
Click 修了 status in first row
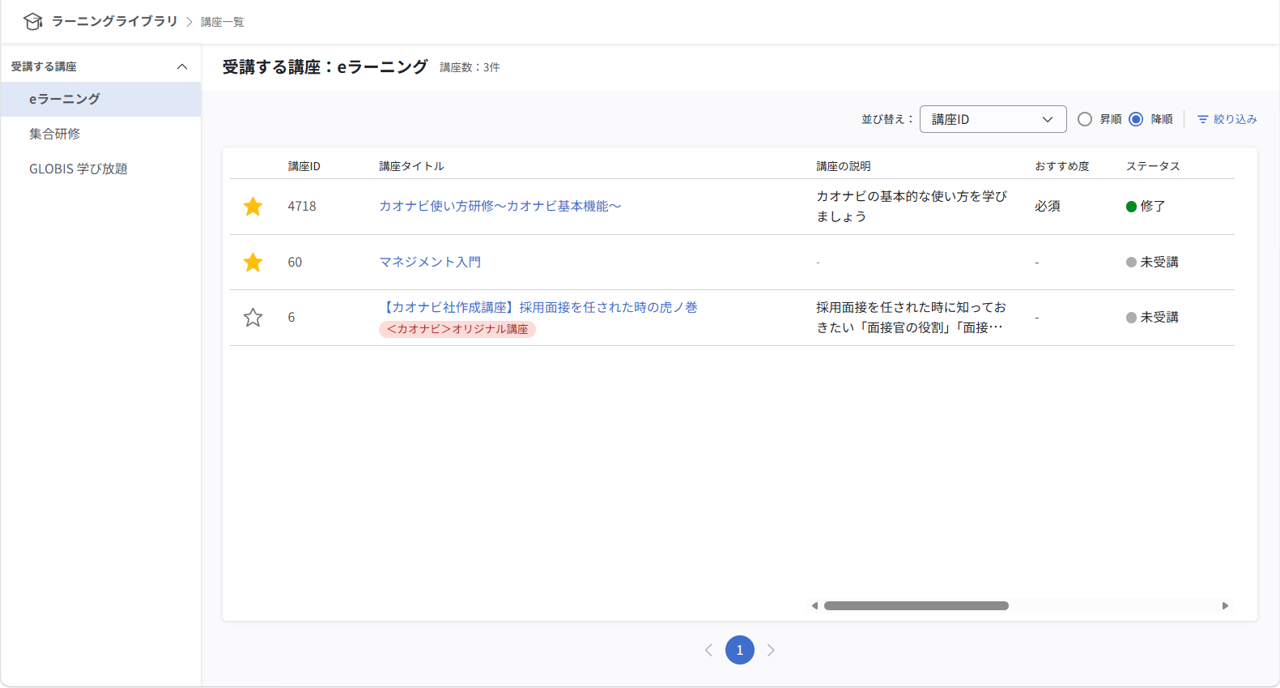(x=1146, y=206)
